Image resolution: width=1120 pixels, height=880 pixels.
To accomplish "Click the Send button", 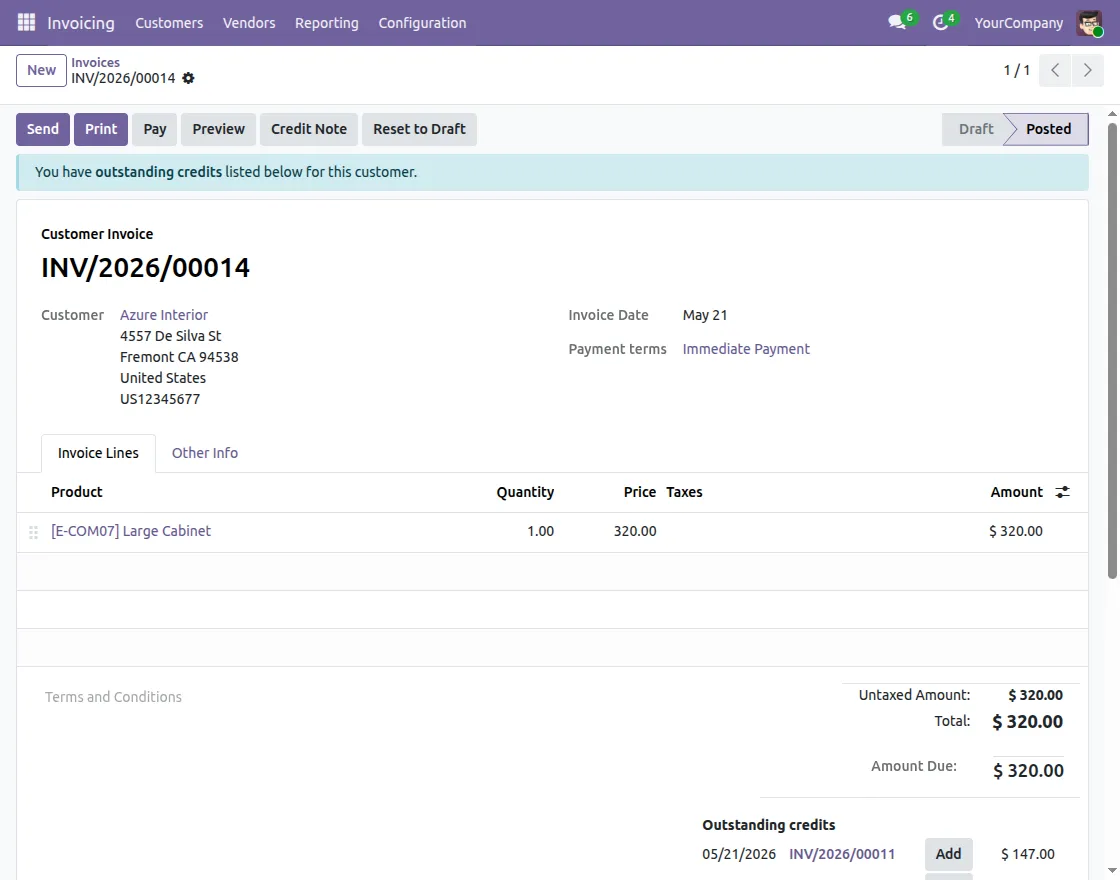I will (43, 129).
